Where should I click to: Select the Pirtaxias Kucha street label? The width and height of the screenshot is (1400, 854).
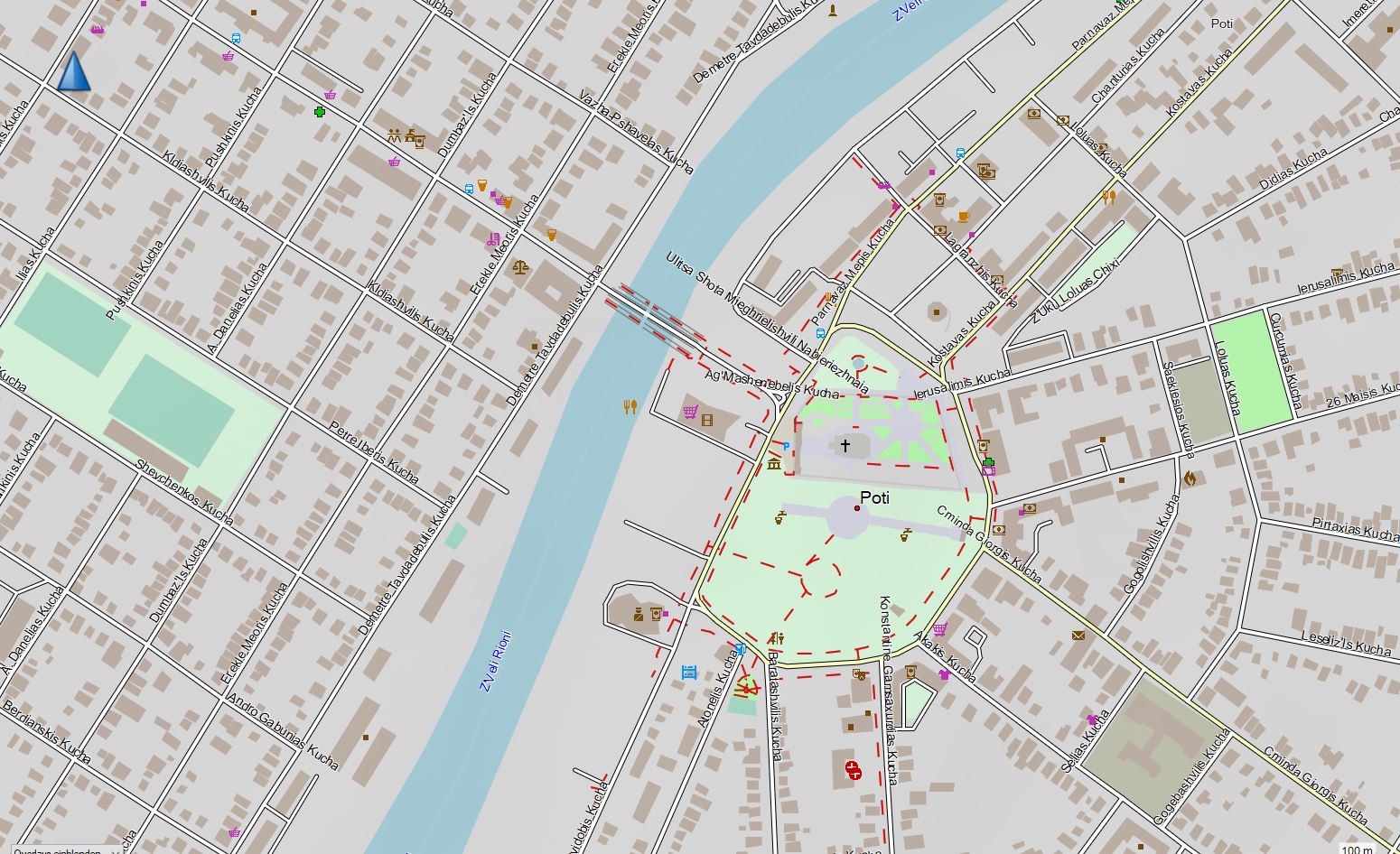tap(1355, 529)
